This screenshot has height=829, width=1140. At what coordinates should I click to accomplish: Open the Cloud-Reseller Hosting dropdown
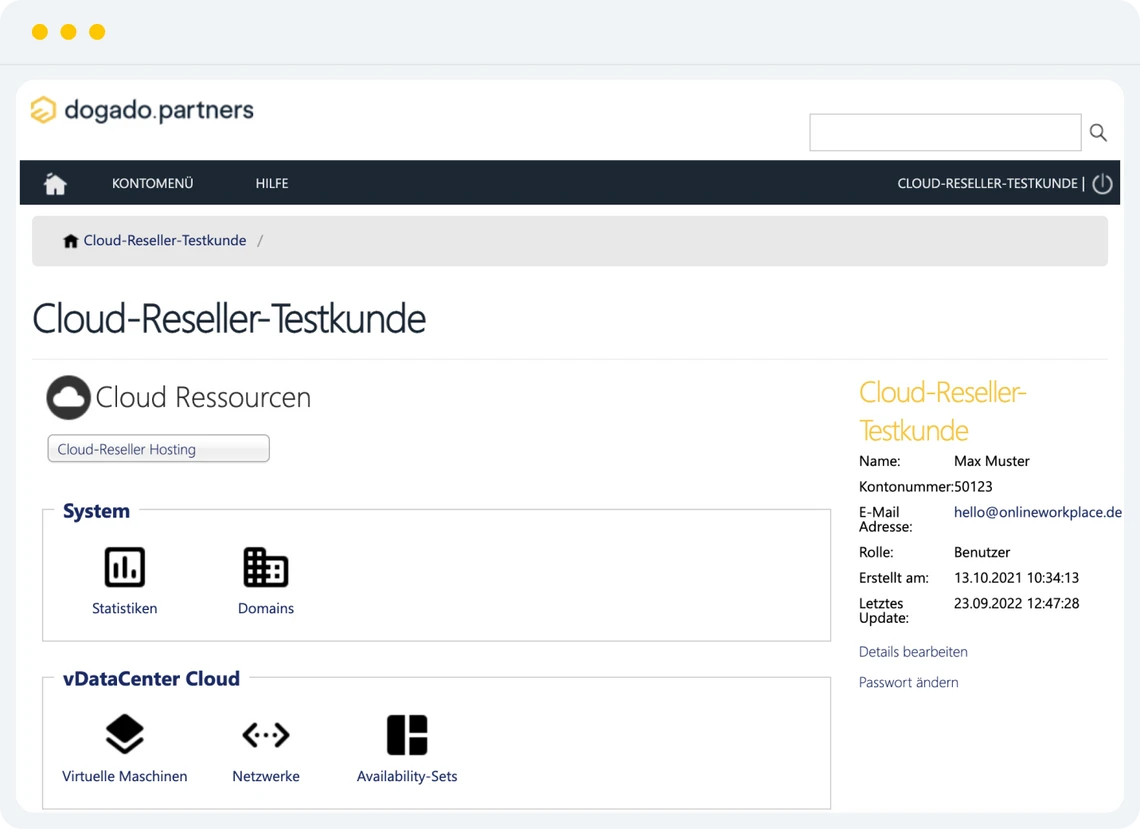click(x=158, y=449)
